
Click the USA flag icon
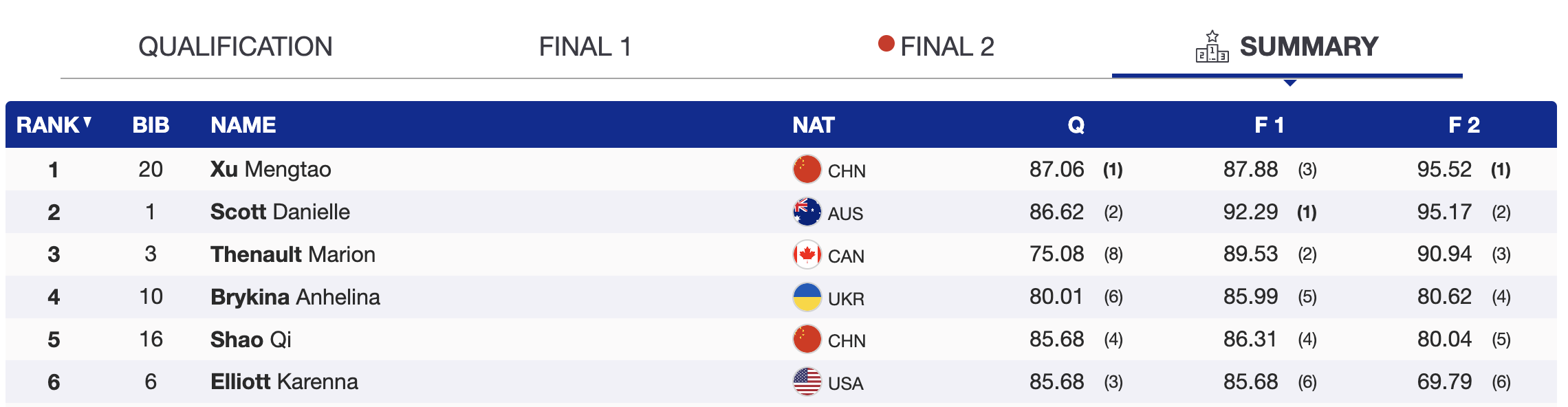click(807, 382)
